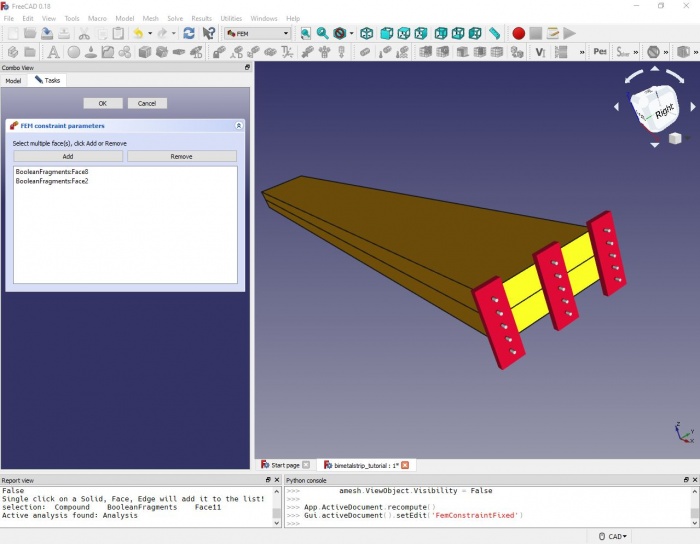This screenshot has height=544, width=700.
Task: Click the Report view scrollbar down arrow
Action: [x=277, y=523]
